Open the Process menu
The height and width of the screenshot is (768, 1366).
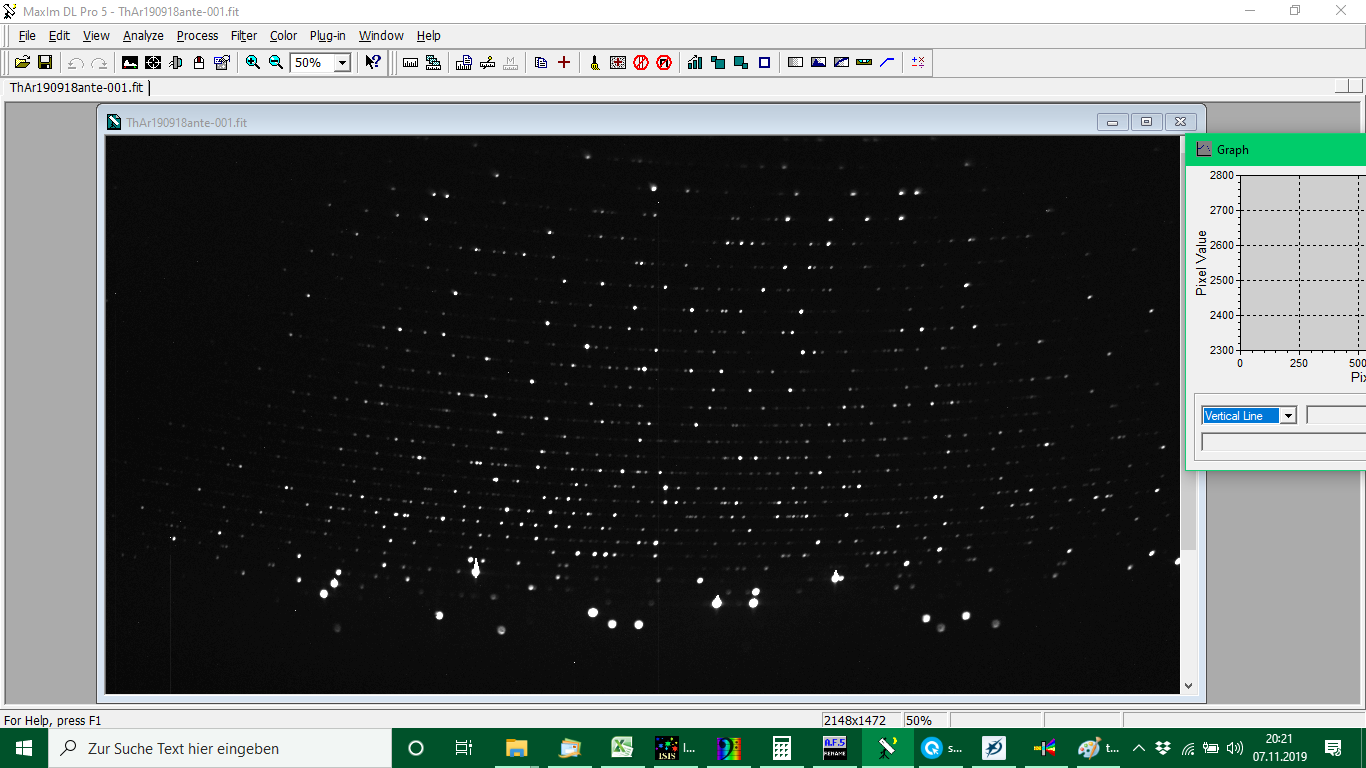click(x=197, y=35)
